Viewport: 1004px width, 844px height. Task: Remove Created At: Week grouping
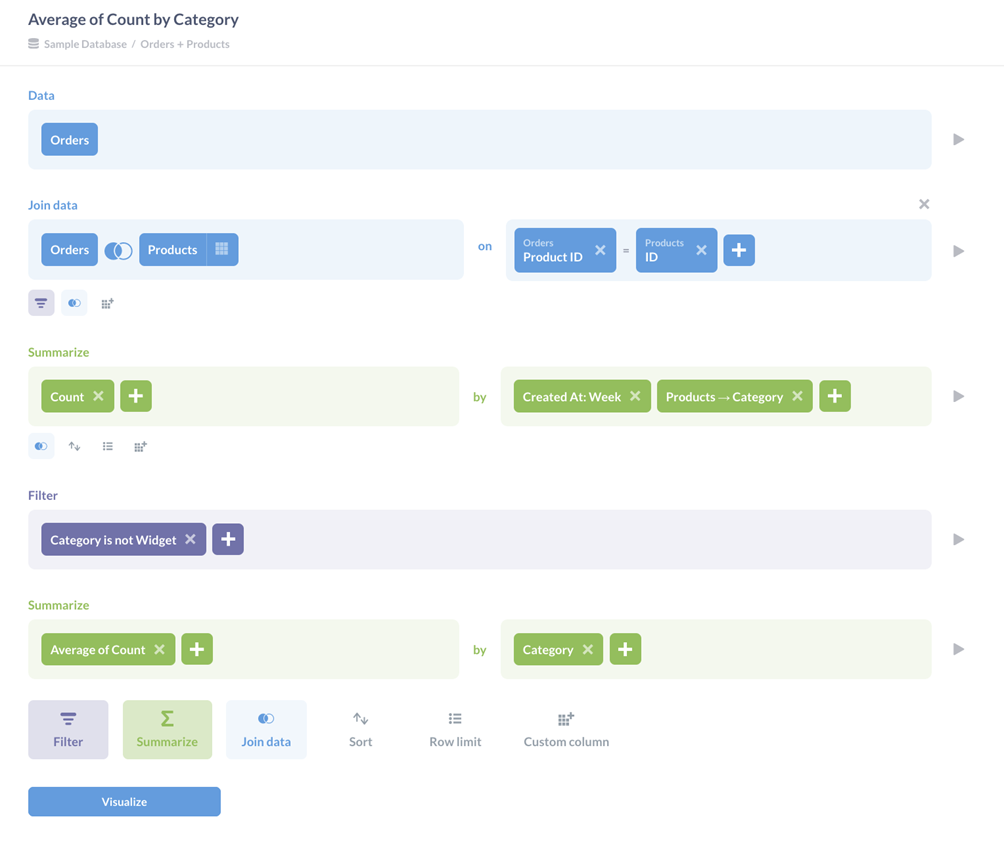click(x=635, y=396)
